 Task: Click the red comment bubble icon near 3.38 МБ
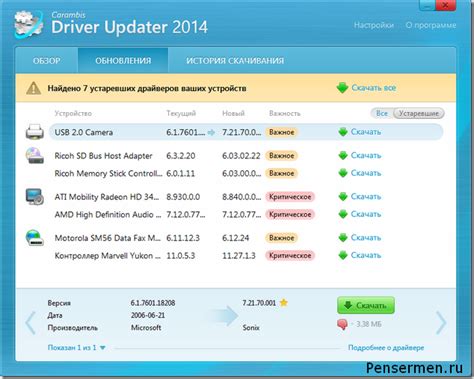[x=342, y=324]
